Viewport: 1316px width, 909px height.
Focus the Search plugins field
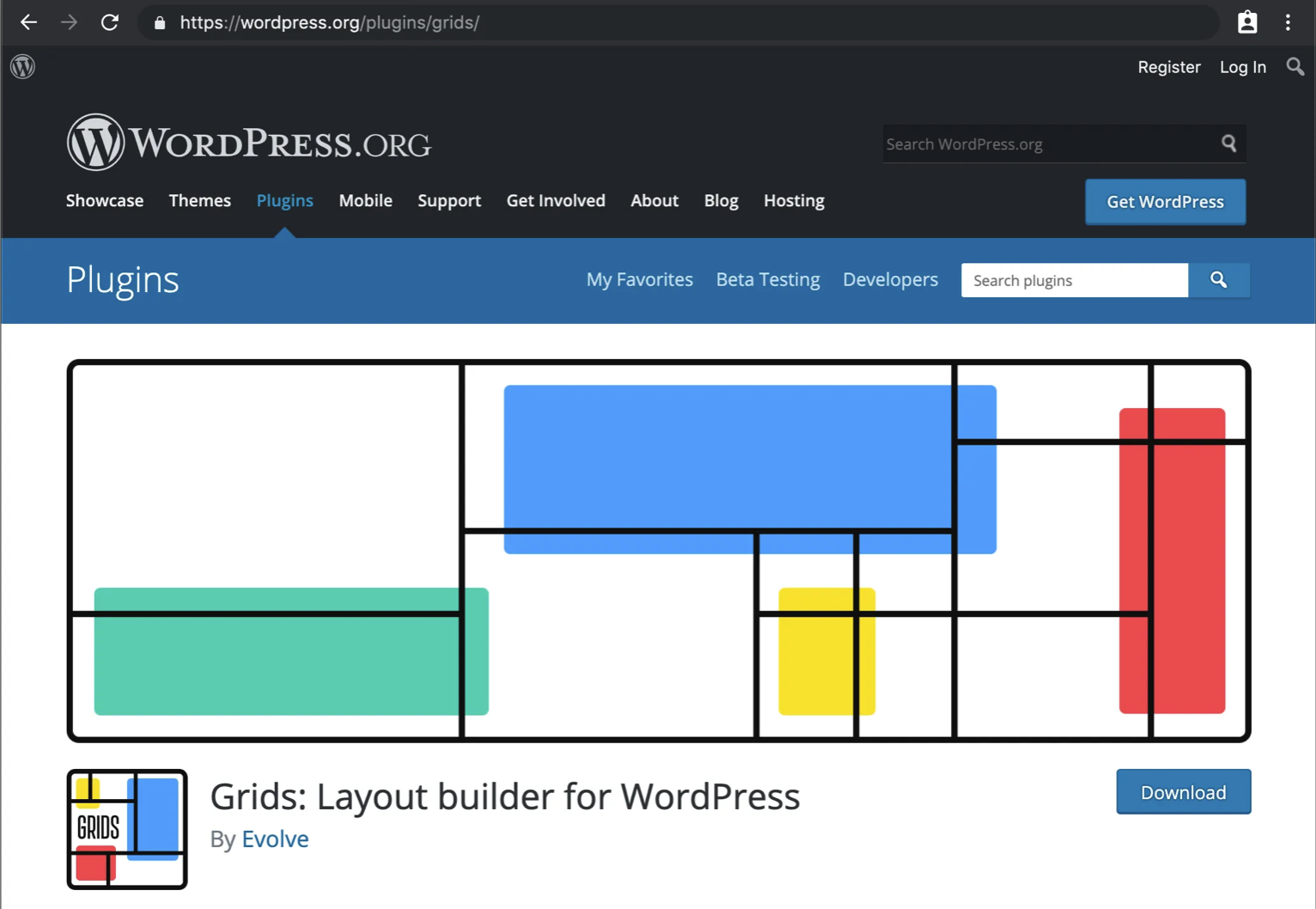1075,280
